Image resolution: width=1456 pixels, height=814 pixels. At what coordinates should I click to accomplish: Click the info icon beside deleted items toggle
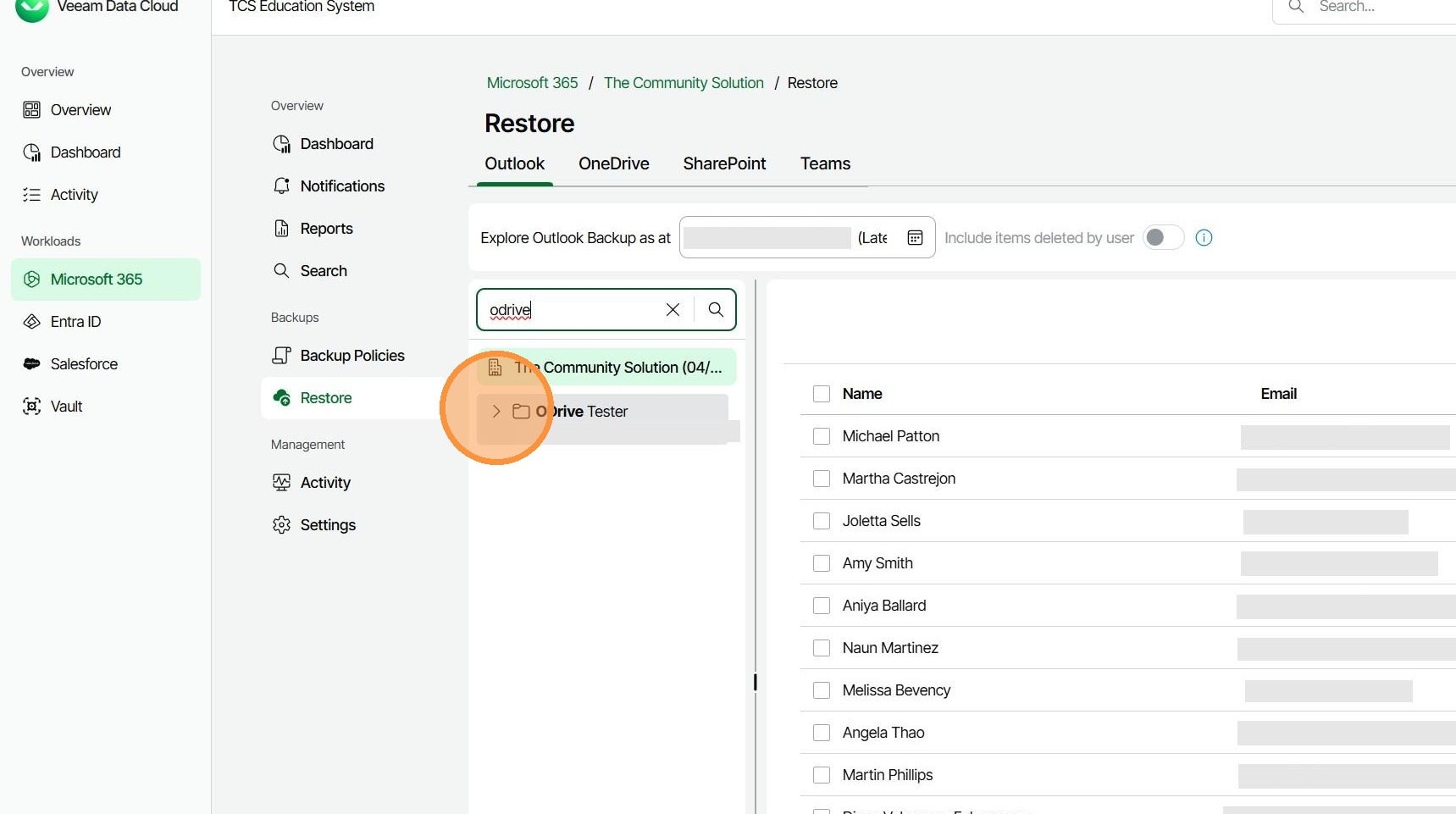click(1204, 238)
